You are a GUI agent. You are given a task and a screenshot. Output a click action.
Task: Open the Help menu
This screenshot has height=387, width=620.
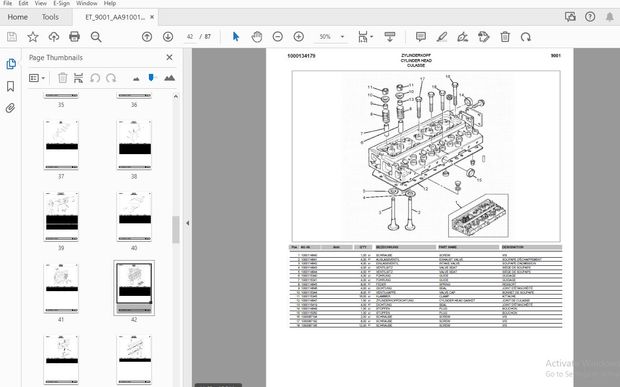point(110,3)
